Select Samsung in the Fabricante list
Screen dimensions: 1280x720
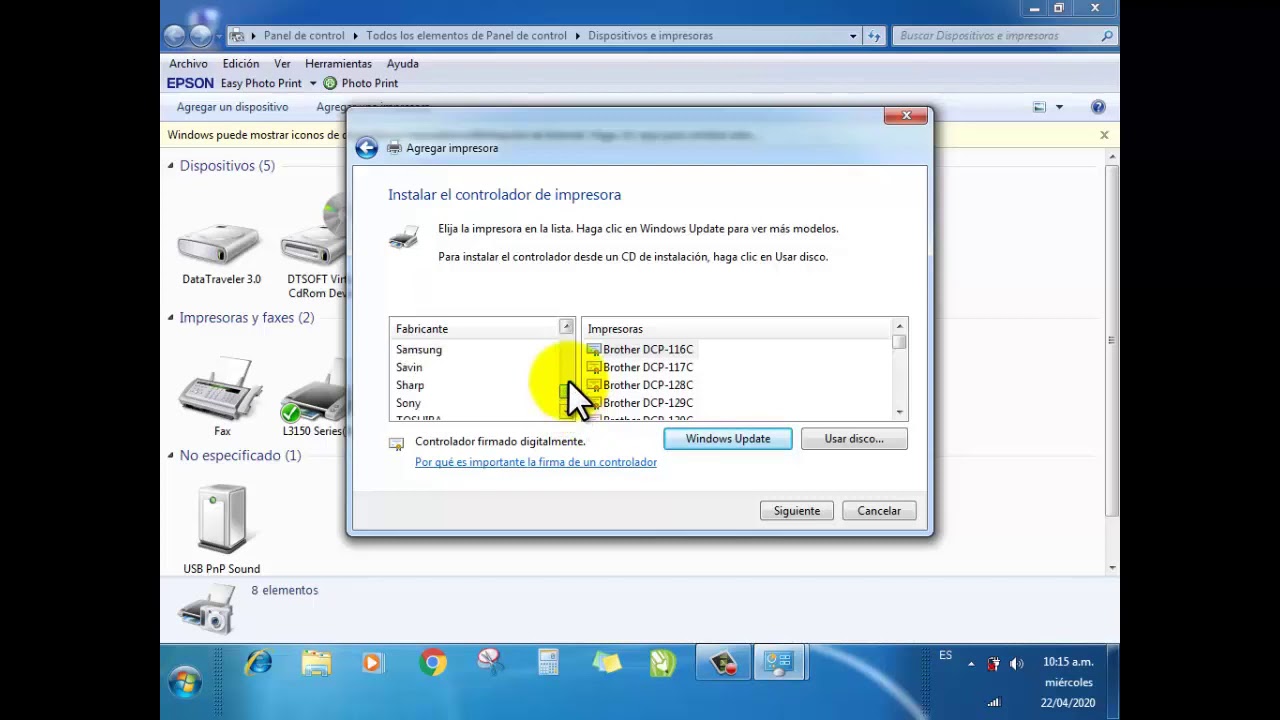[x=419, y=350]
